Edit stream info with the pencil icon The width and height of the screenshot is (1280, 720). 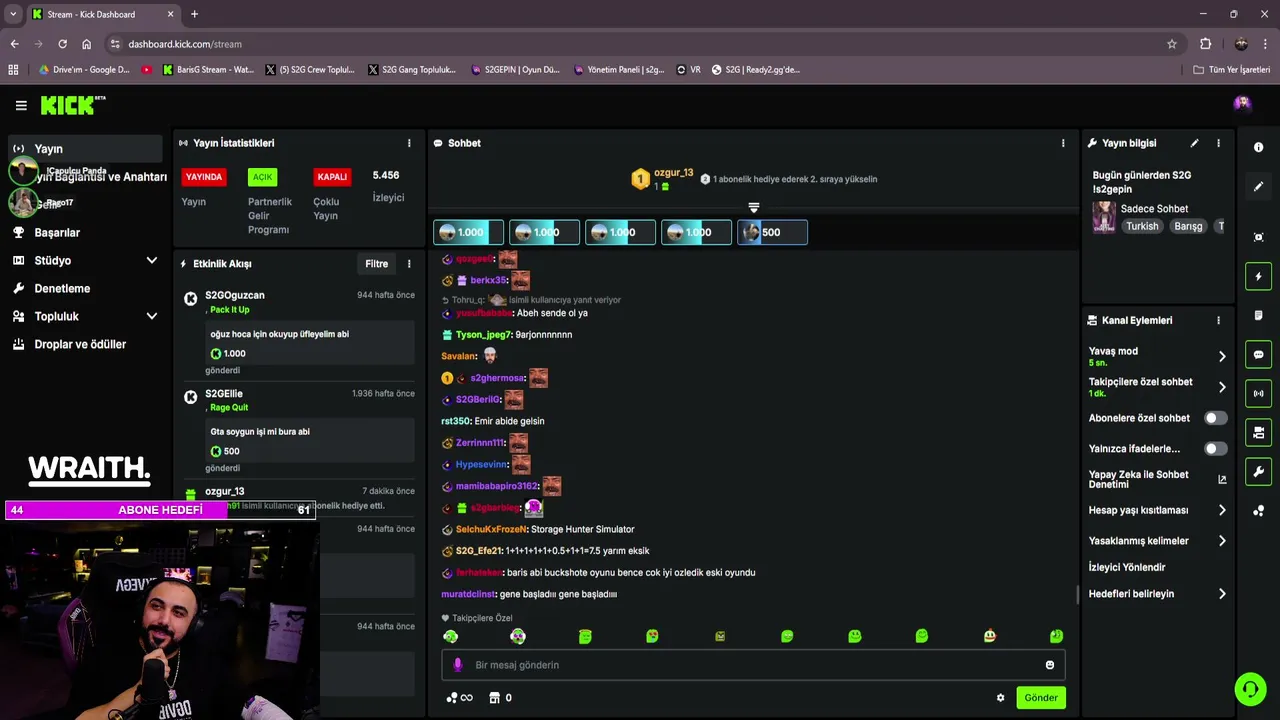[1194, 143]
